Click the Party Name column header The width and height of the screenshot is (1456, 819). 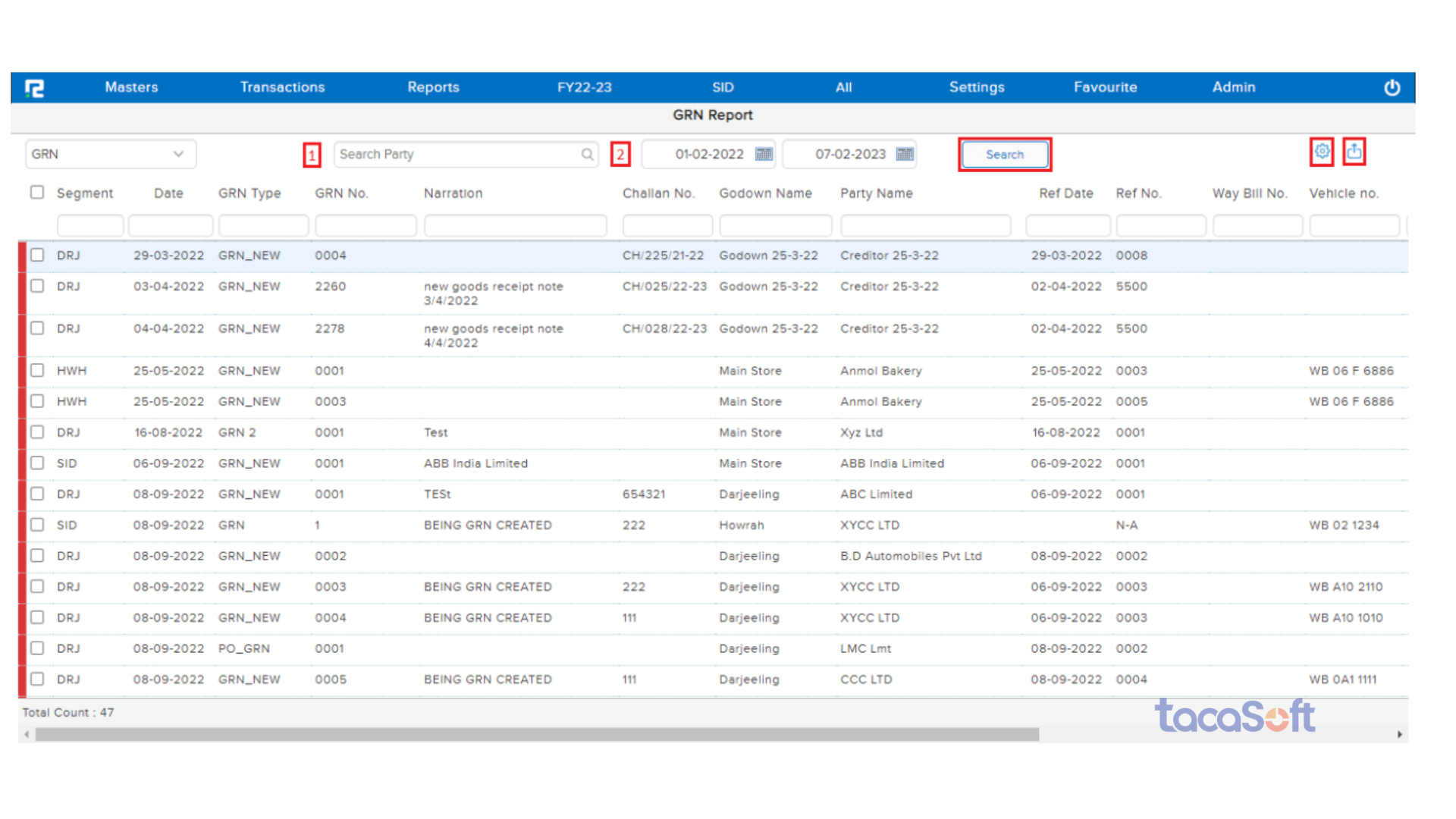tap(876, 193)
